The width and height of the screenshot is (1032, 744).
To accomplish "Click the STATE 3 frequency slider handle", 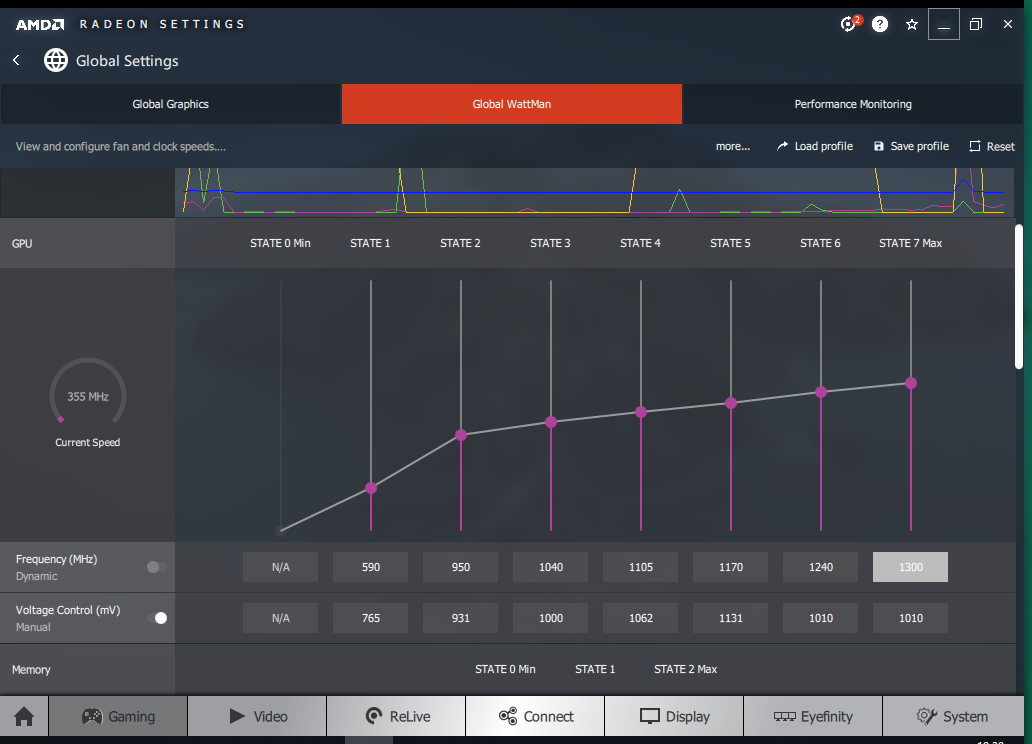I will point(551,421).
